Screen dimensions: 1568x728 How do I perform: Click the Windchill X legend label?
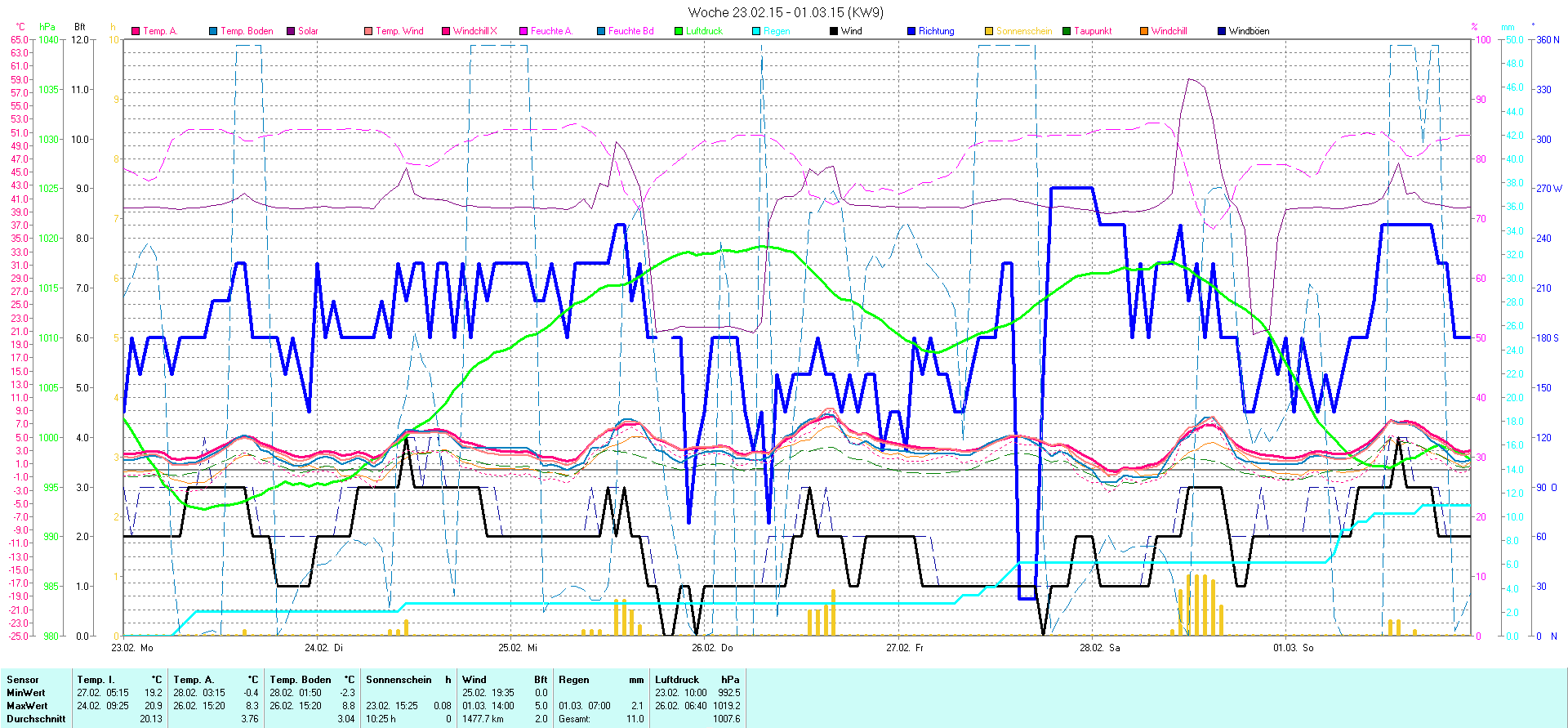click(x=474, y=31)
